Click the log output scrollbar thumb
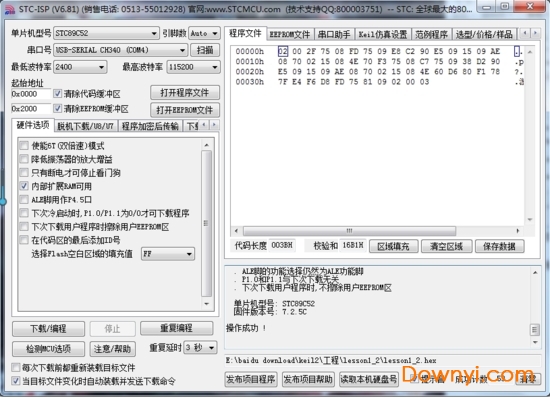 [x=535, y=329]
